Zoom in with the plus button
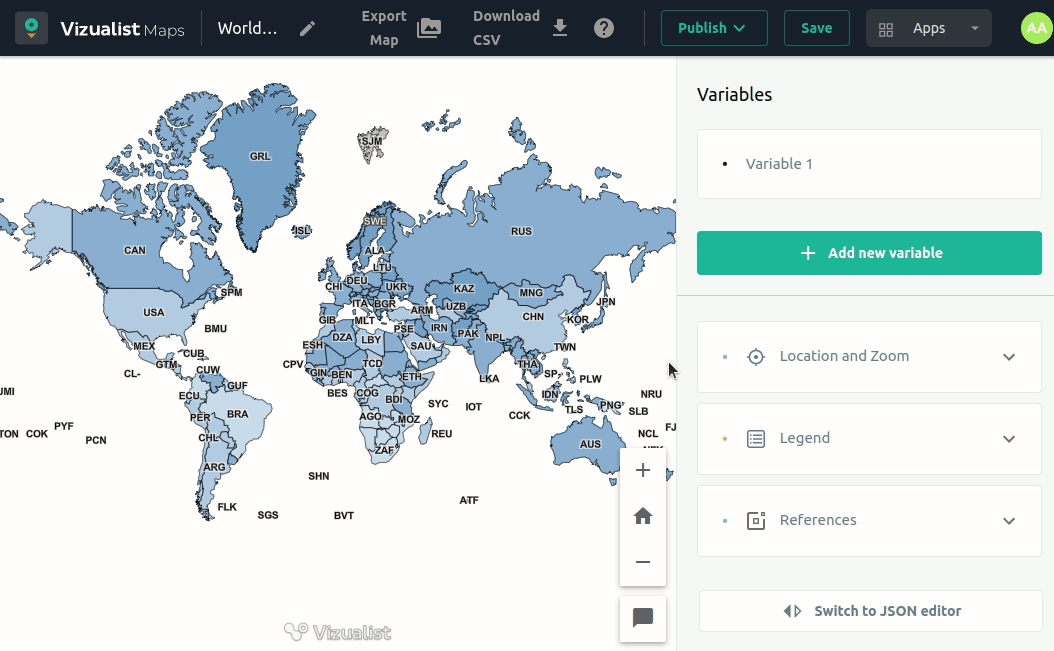Viewport: 1054px width, 651px height. click(643, 470)
